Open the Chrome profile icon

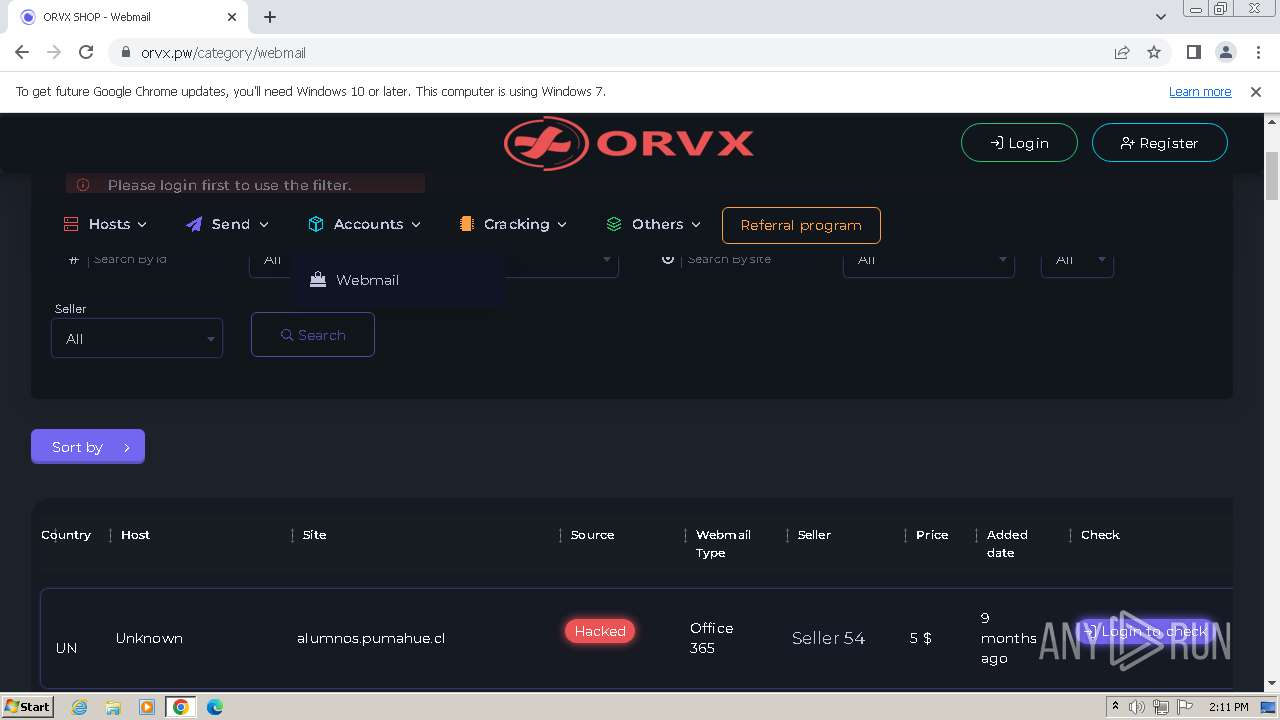coord(1226,52)
